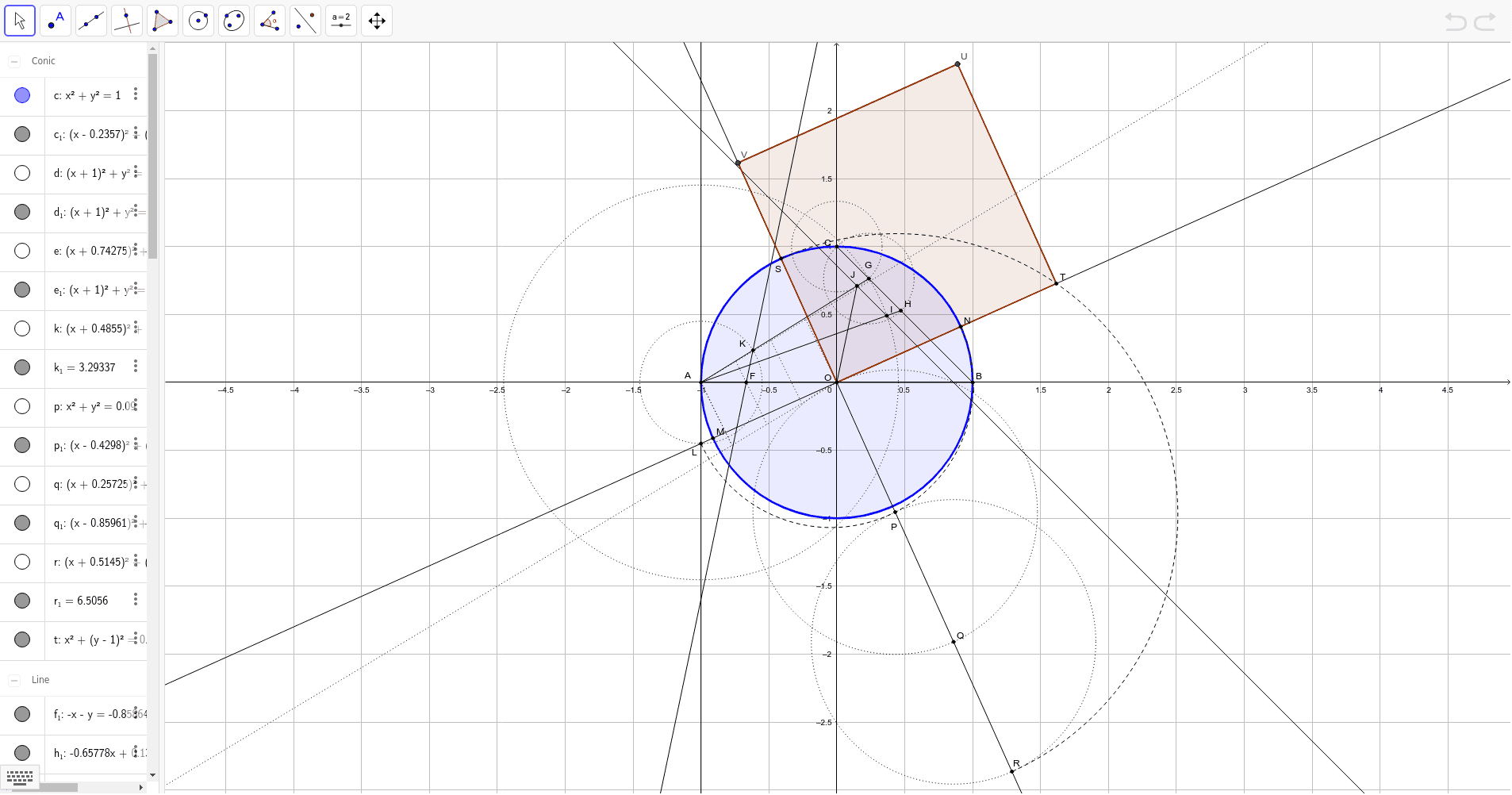This screenshot has height=795, width=1512.
Task: Open options menu for k₁ = 3.29337
Action: [x=136, y=367]
